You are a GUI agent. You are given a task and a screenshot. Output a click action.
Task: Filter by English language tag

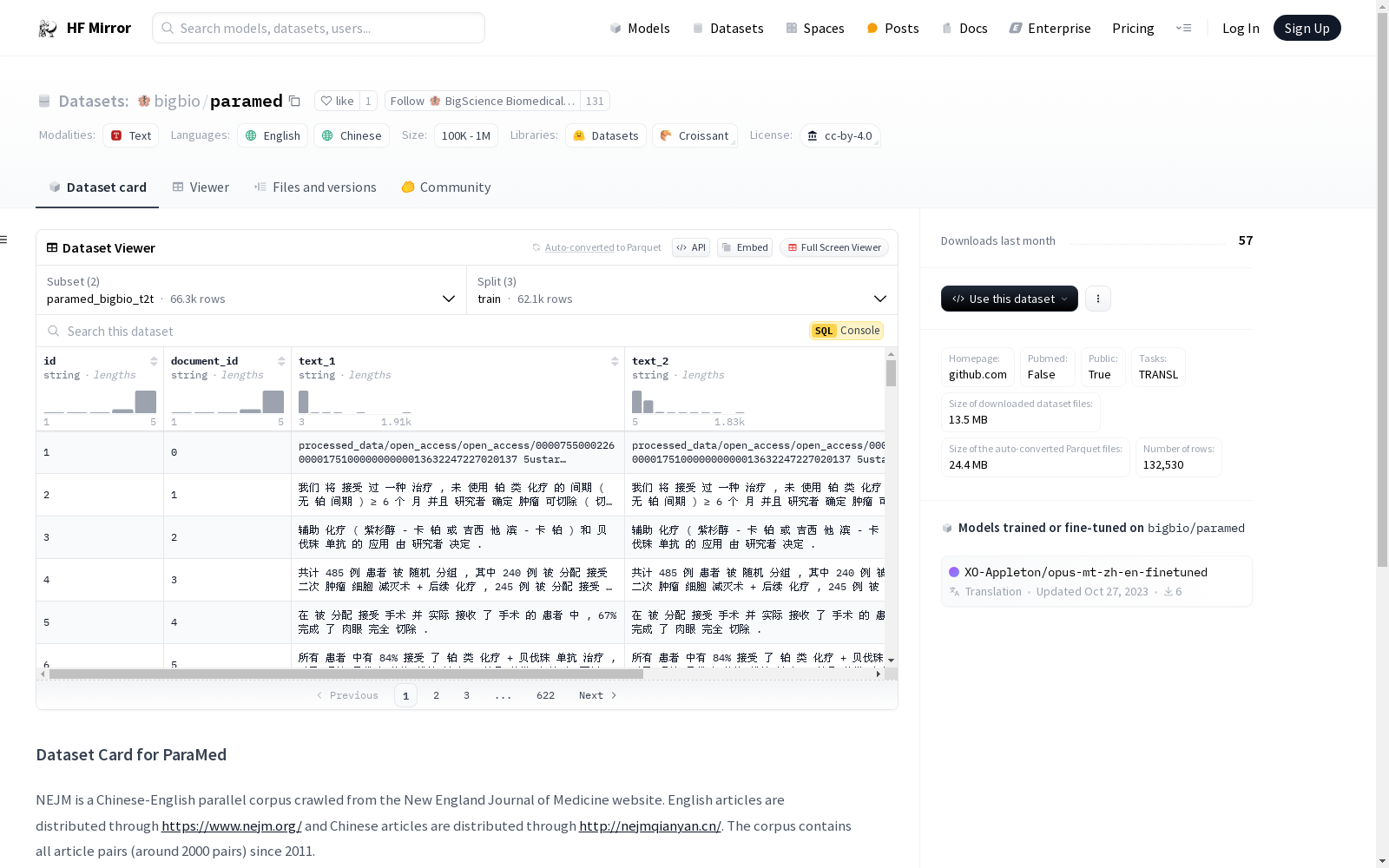[x=273, y=135]
